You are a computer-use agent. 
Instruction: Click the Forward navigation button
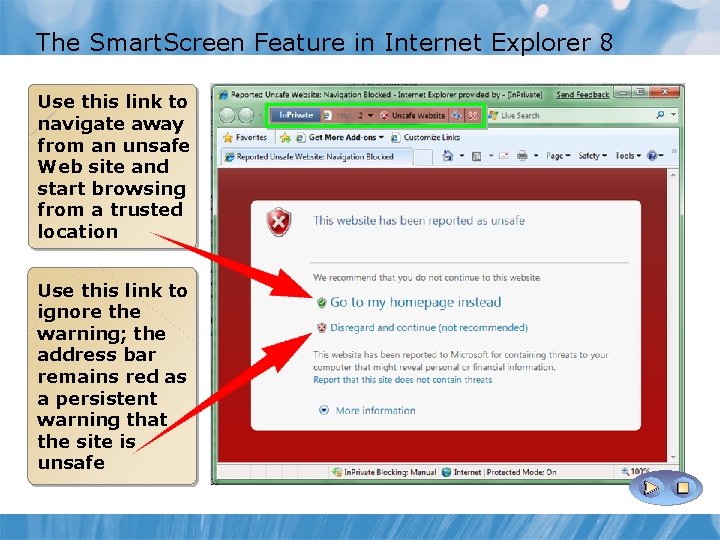tap(247, 115)
